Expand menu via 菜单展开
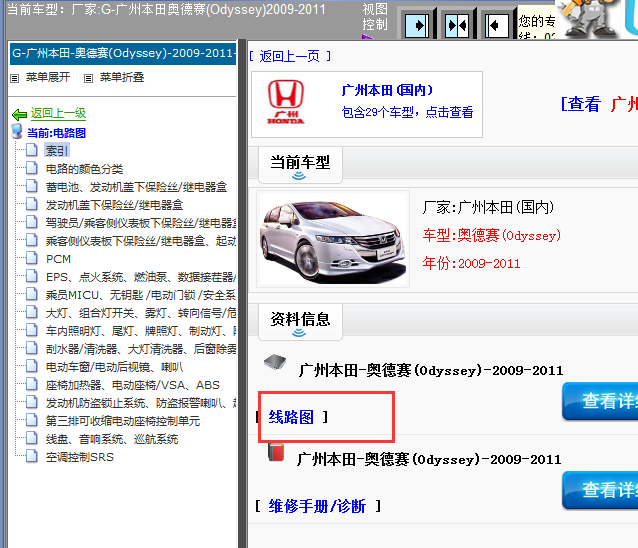638x548 pixels. [48, 77]
